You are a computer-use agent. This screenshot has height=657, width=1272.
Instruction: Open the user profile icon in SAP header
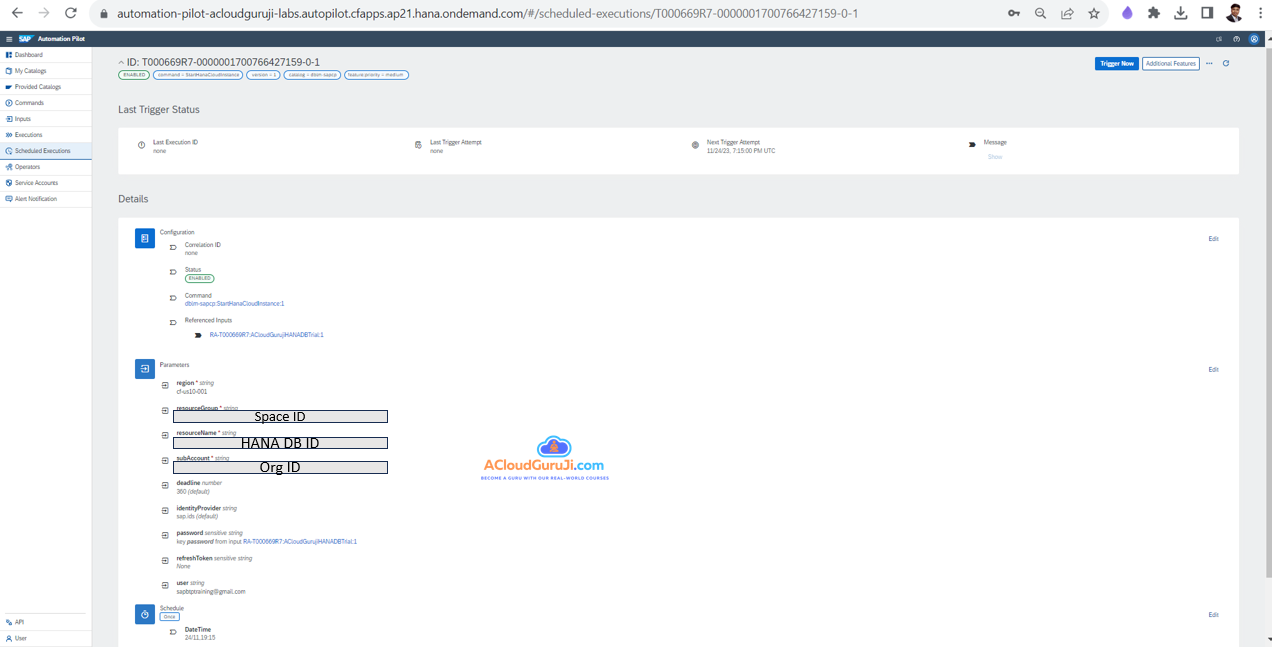(x=1256, y=39)
